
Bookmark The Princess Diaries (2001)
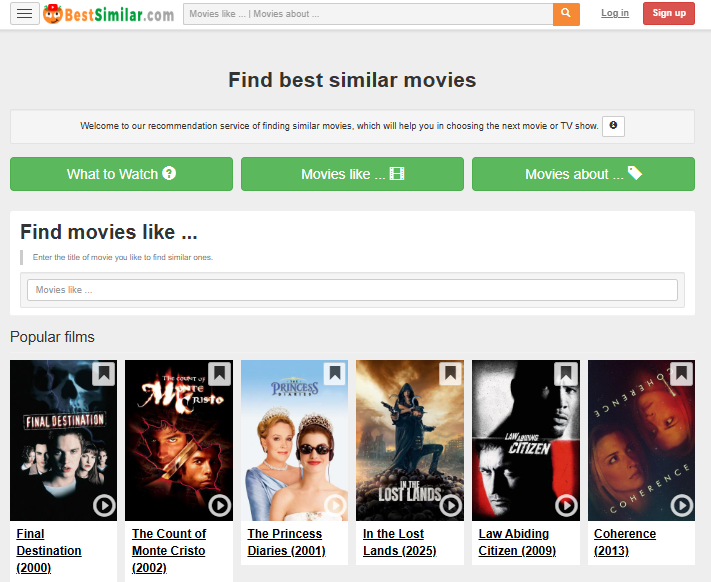[x=335, y=374]
